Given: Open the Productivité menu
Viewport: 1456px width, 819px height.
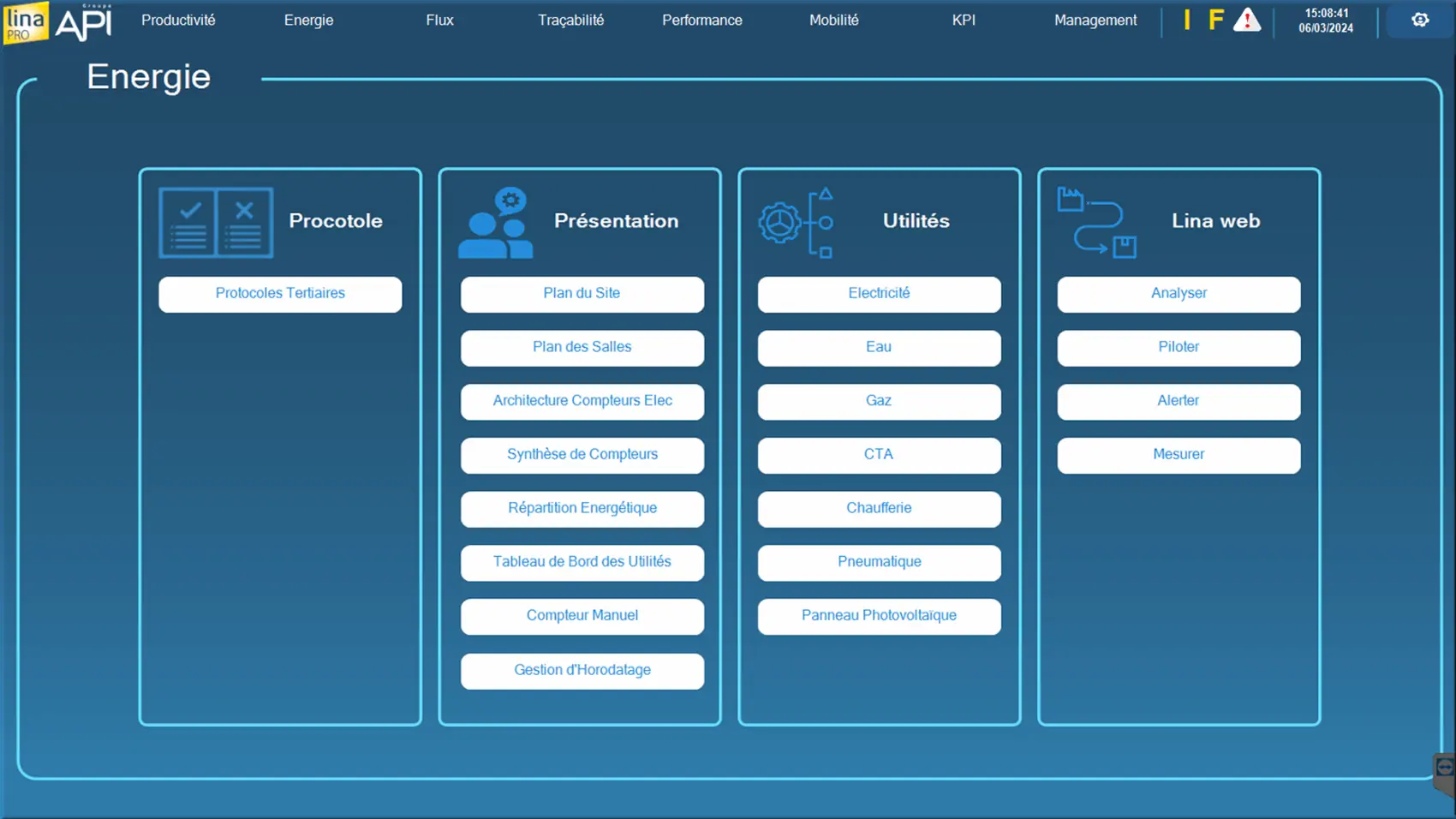Looking at the screenshot, I should coord(178,20).
